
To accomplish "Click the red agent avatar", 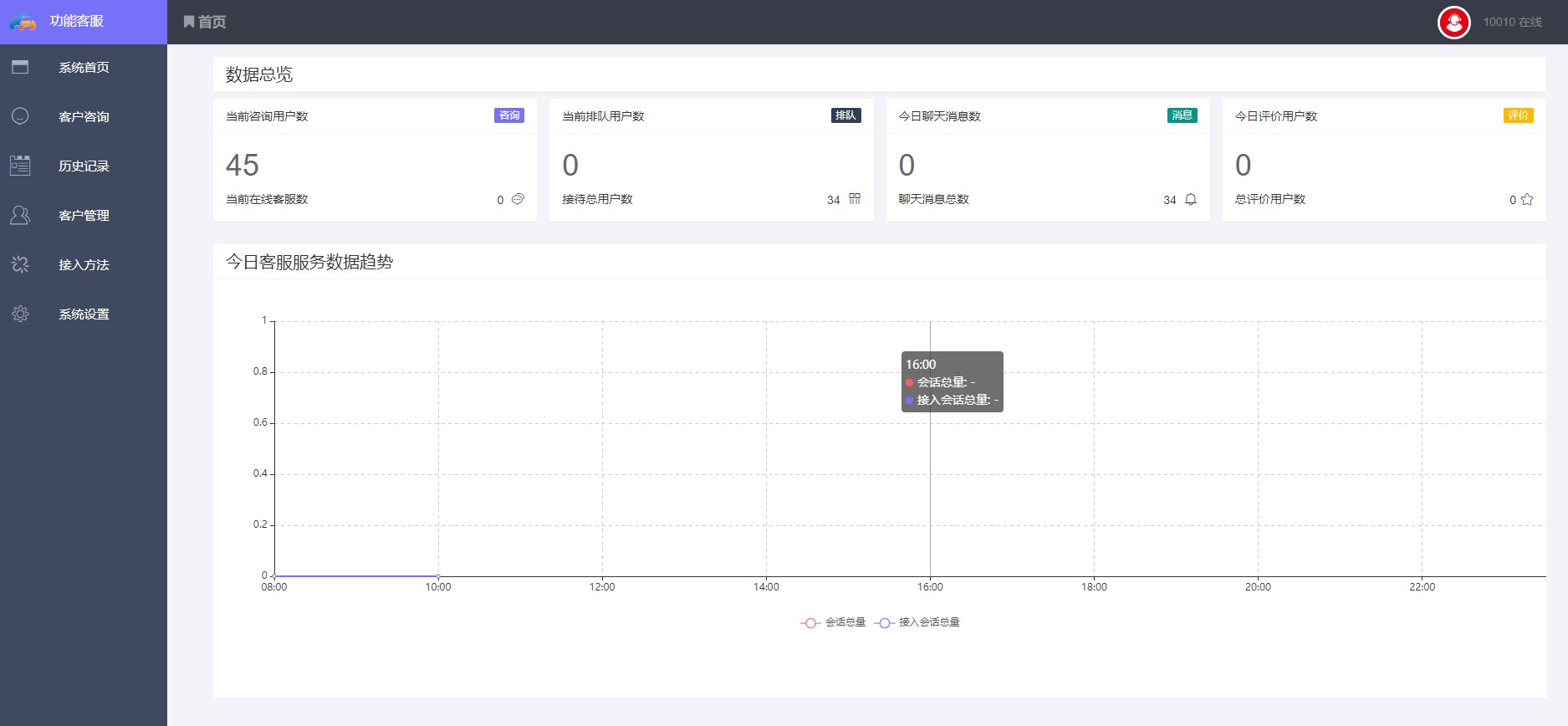I will coord(1453,23).
